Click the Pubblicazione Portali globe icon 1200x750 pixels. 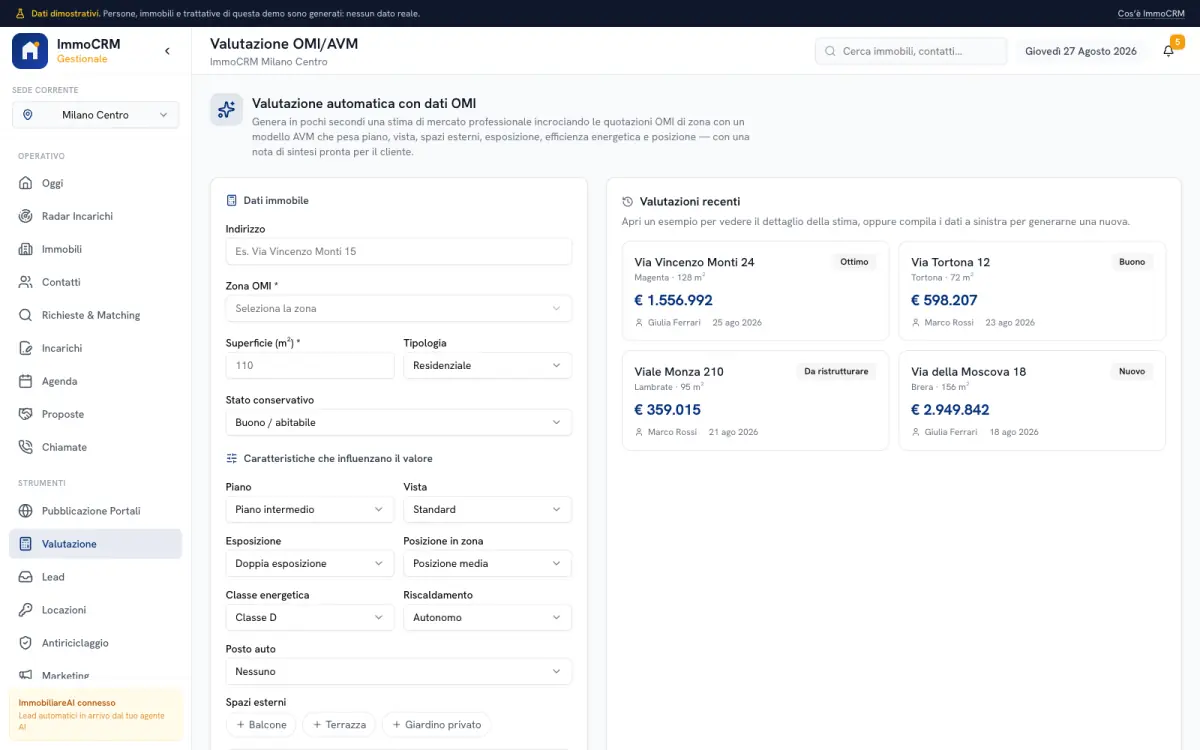[x=26, y=511]
